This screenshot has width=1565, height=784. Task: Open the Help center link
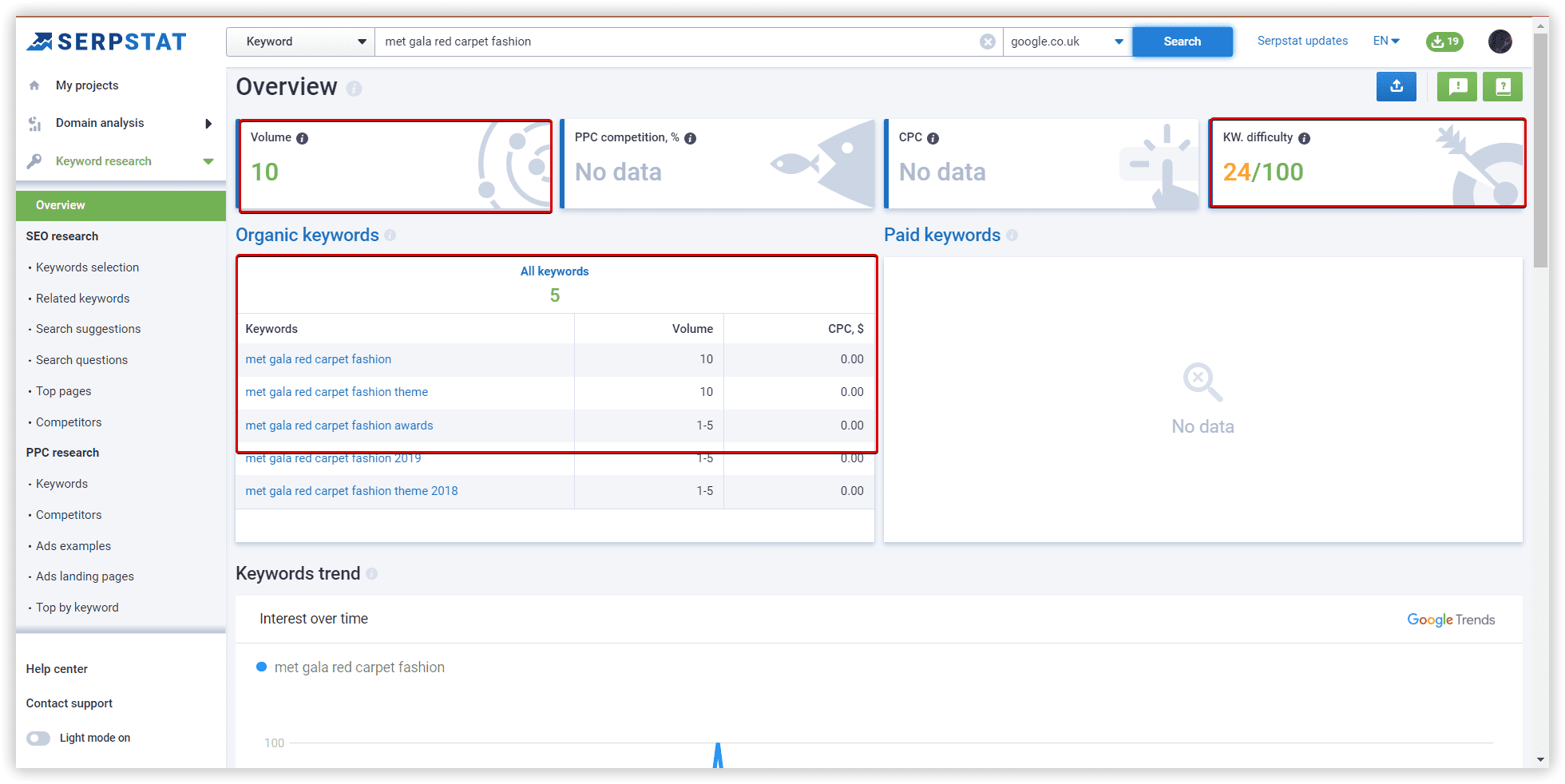click(x=57, y=669)
